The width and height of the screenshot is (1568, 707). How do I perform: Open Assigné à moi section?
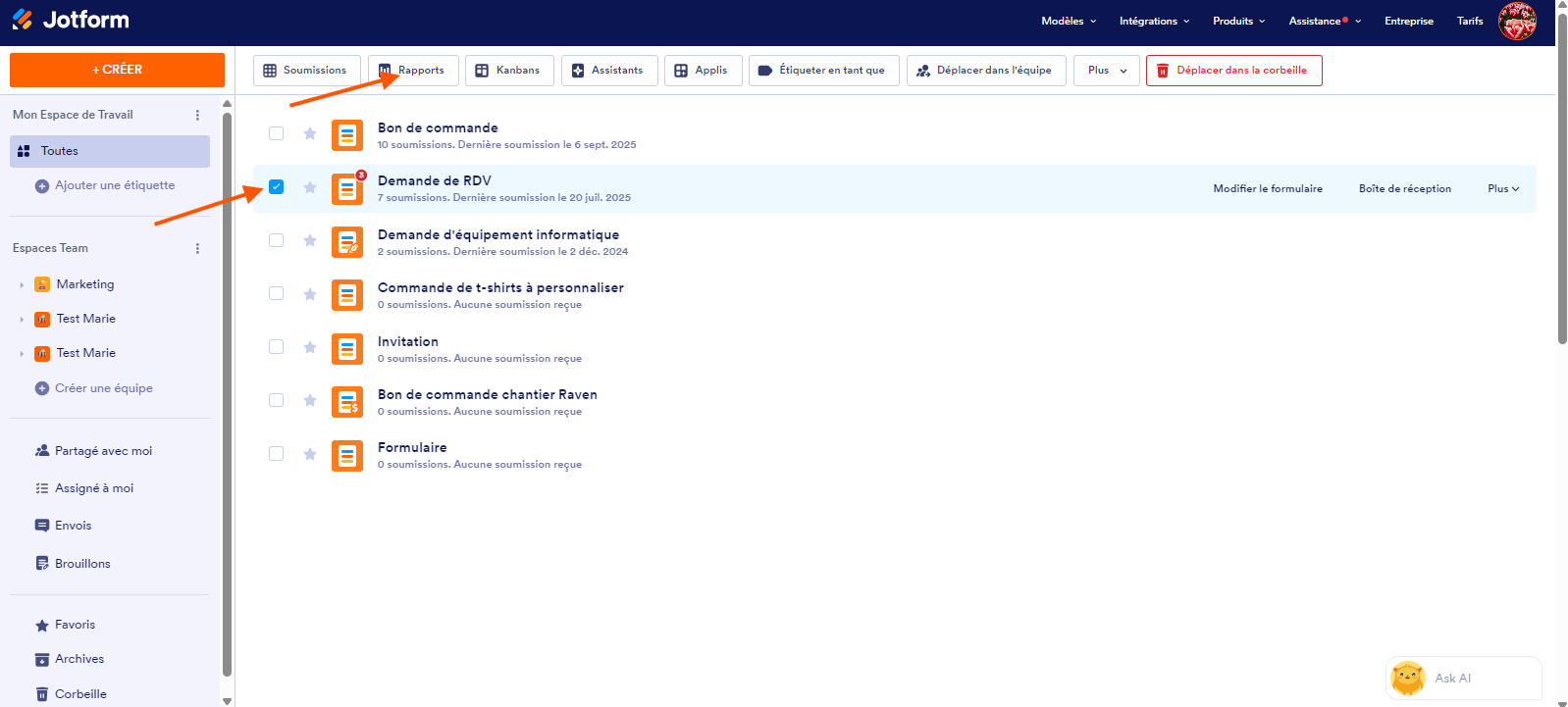point(84,488)
